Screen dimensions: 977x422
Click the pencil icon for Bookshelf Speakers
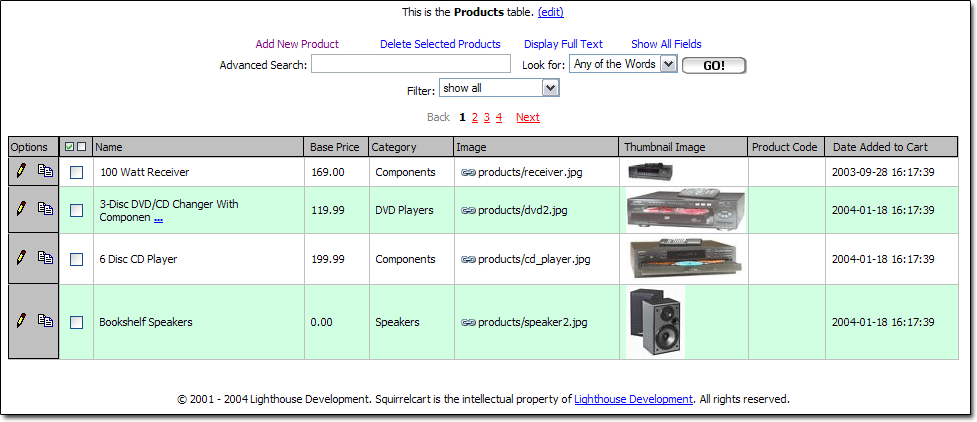click(x=20, y=320)
